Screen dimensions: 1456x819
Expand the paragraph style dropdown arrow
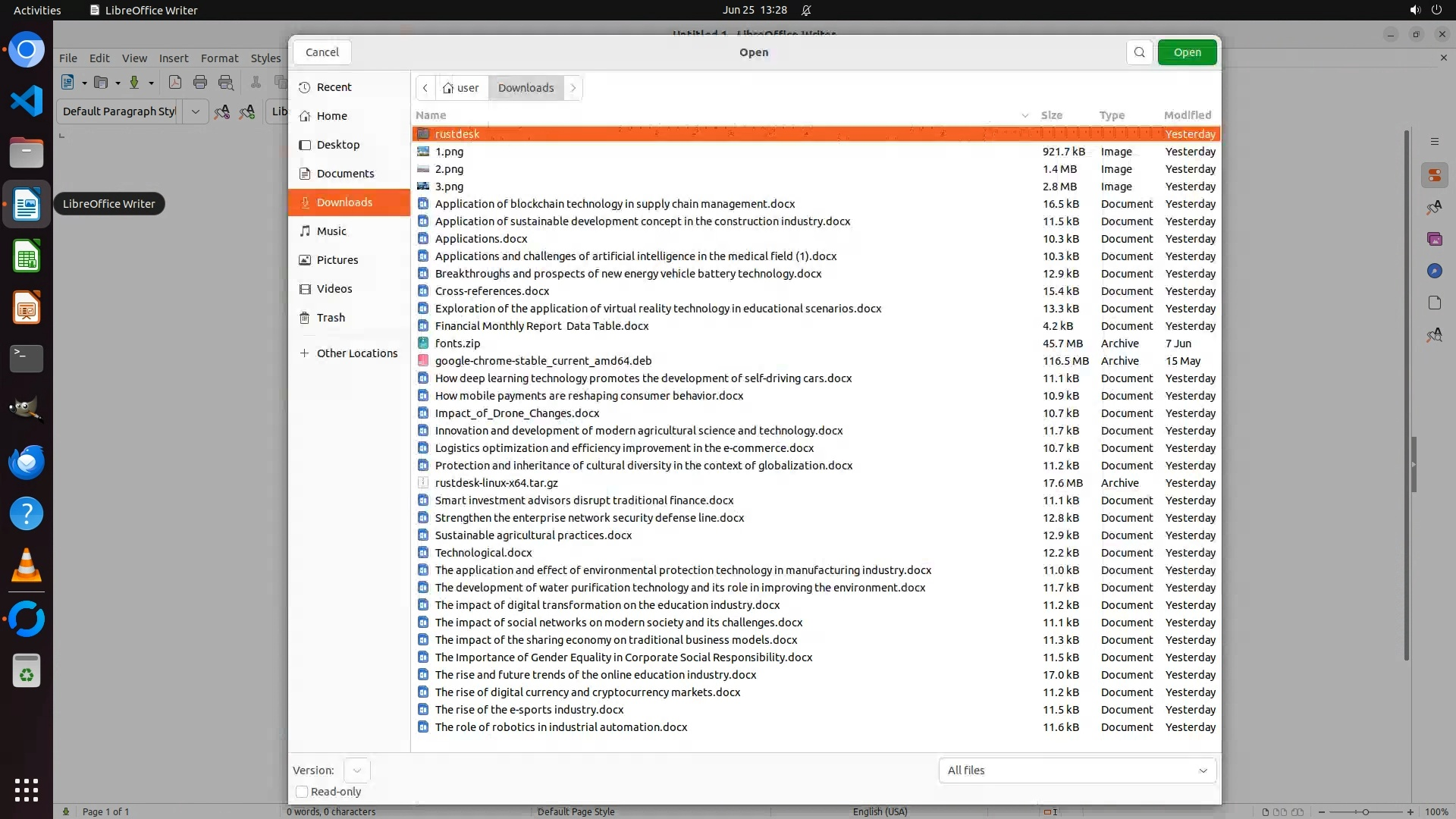(x=195, y=111)
